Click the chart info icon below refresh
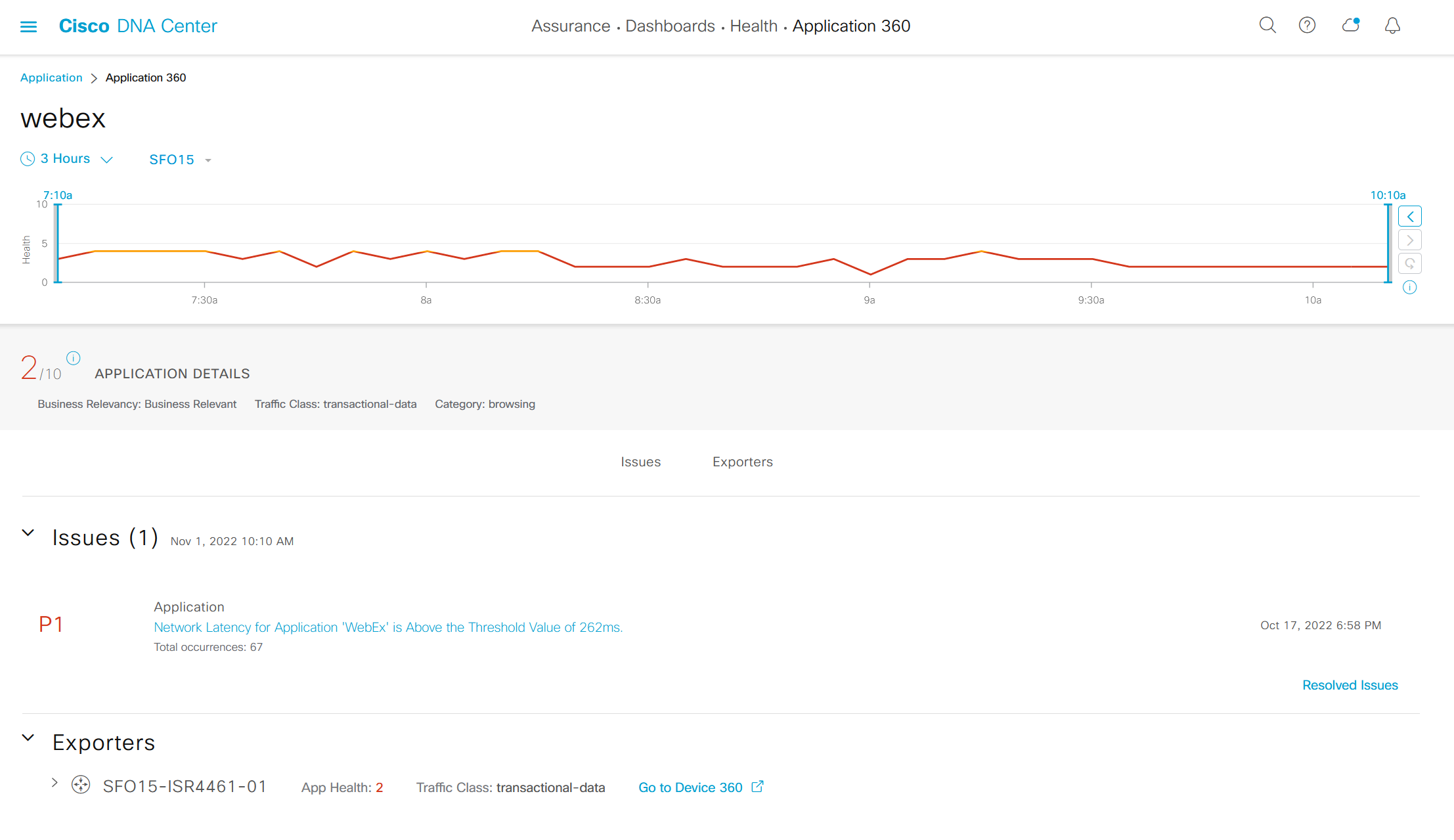 pyautogui.click(x=1409, y=288)
